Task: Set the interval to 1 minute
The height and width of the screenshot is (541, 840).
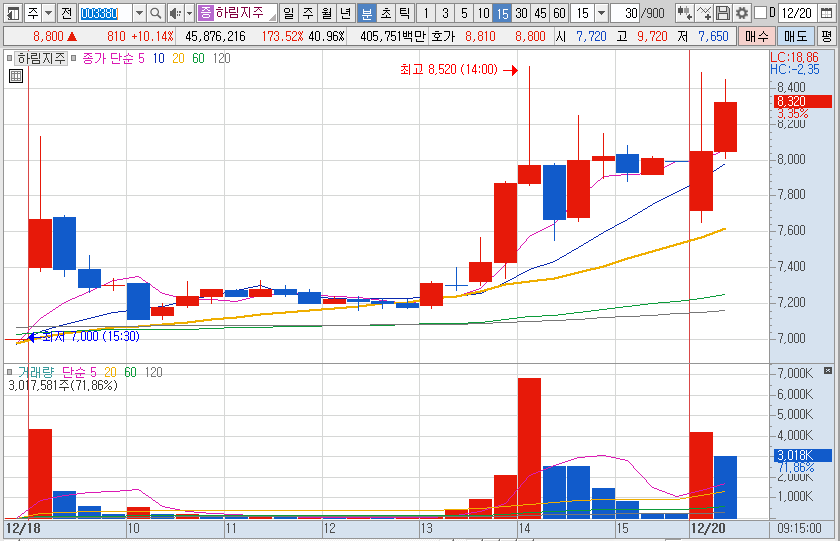Action: coord(426,13)
